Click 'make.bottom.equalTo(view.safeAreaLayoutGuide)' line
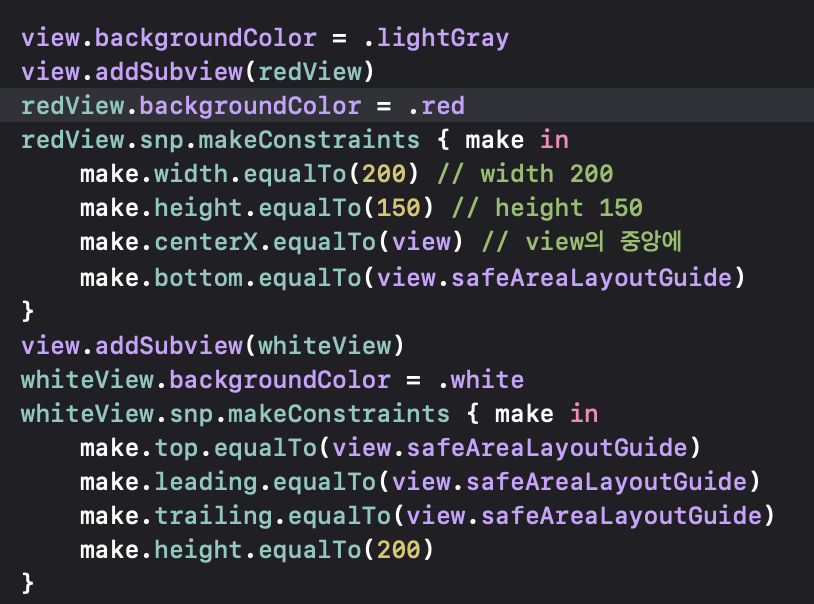Viewport: 814px width, 604px height. point(412,278)
